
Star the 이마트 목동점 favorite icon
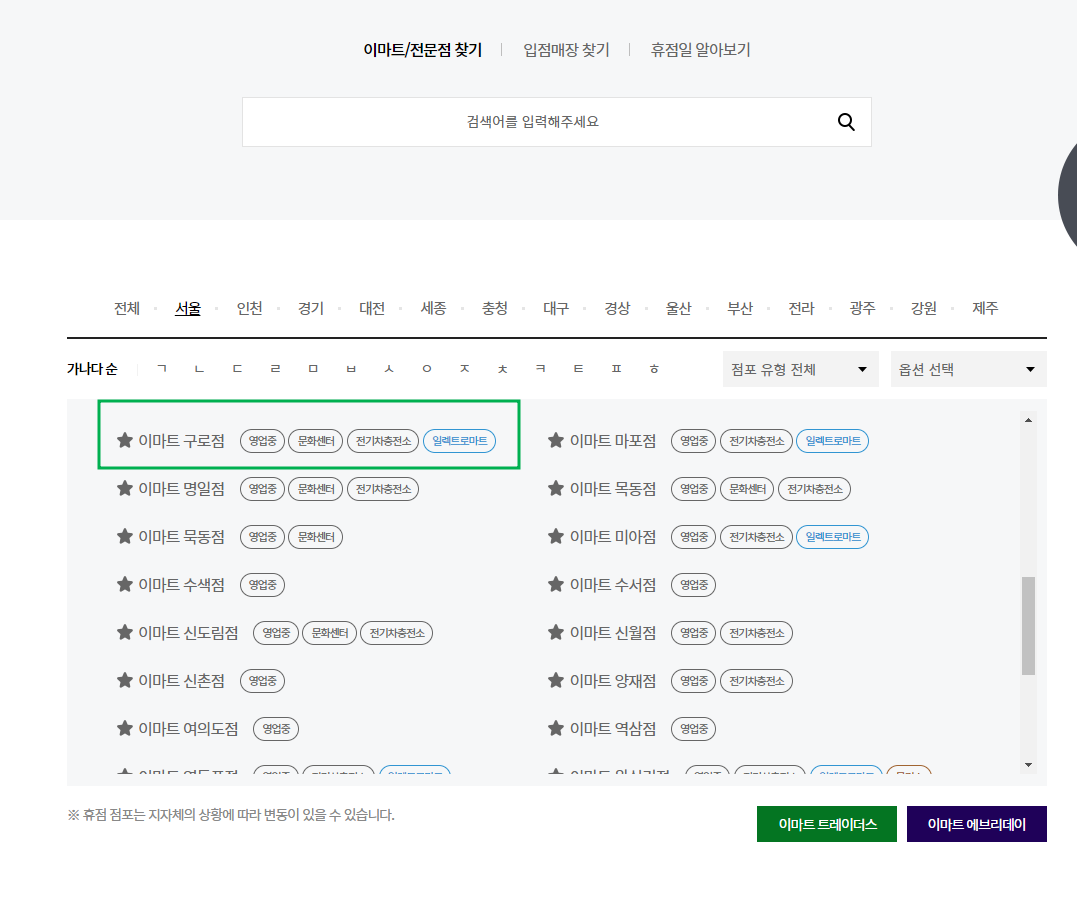[556, 488]
